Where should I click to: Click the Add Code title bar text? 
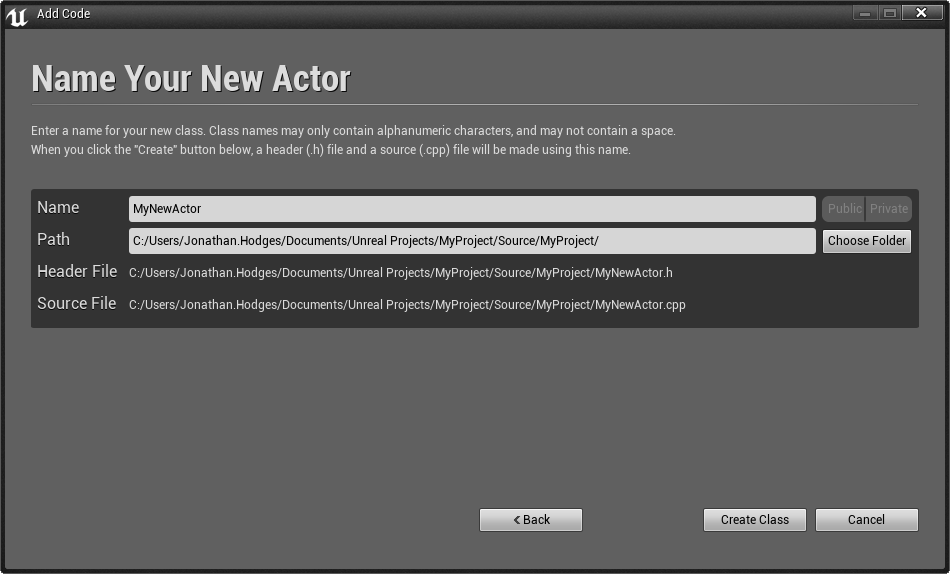point(64,13)
